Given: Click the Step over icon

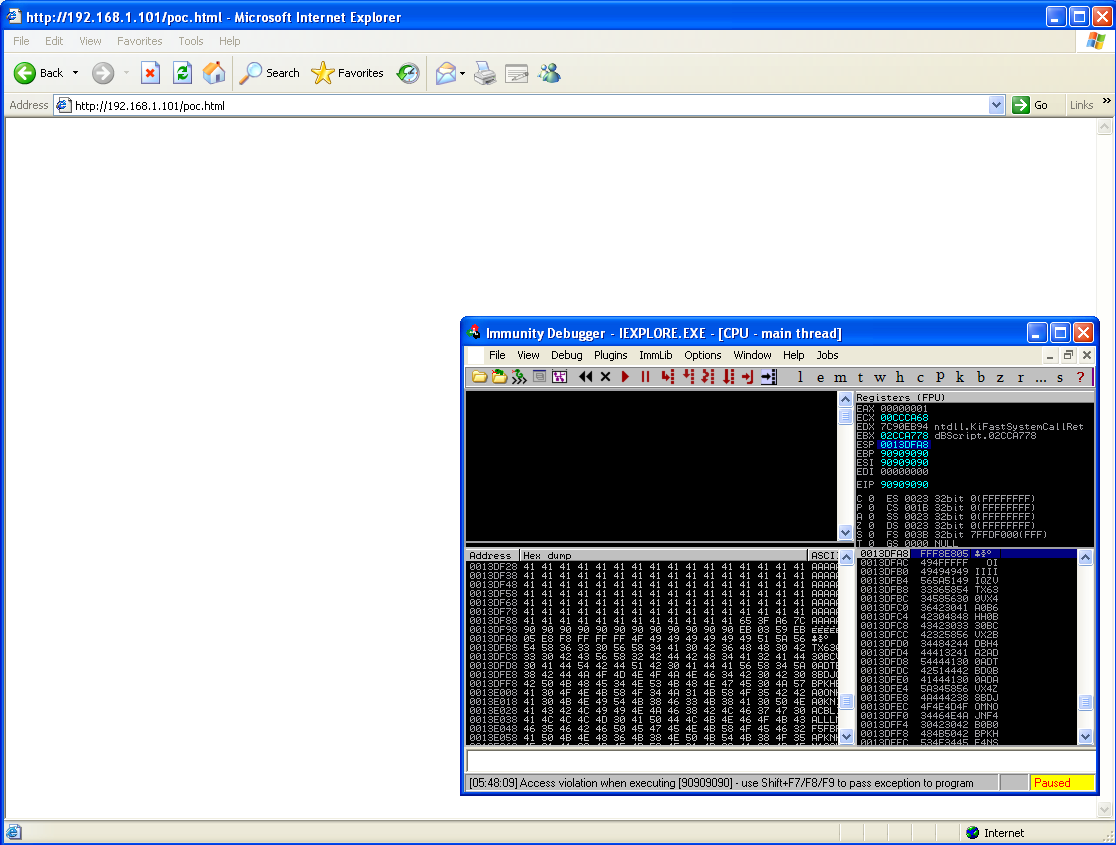Looking at the screenshot, I should click(x=688, y=377).
